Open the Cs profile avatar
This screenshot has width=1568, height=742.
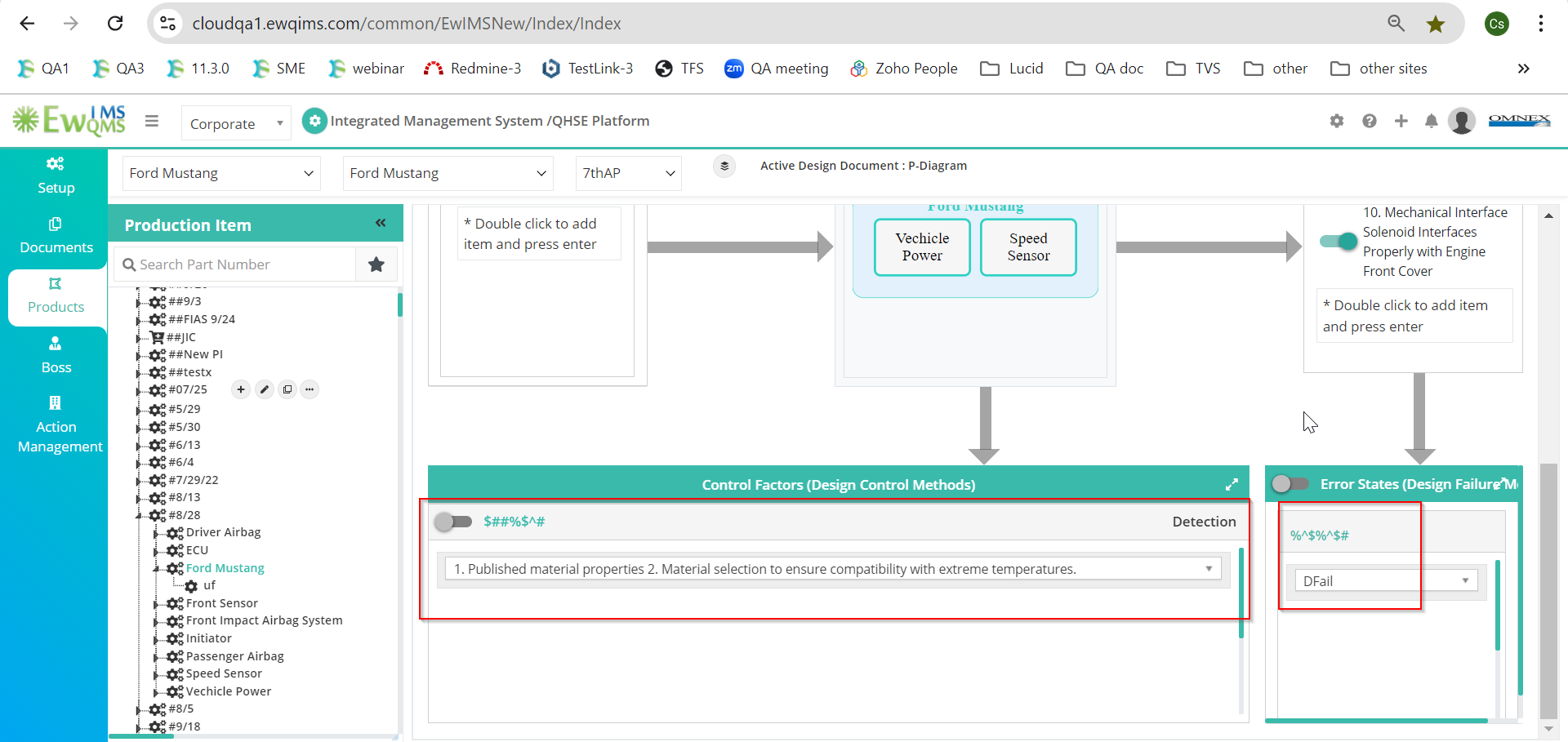click(1497, 24)
